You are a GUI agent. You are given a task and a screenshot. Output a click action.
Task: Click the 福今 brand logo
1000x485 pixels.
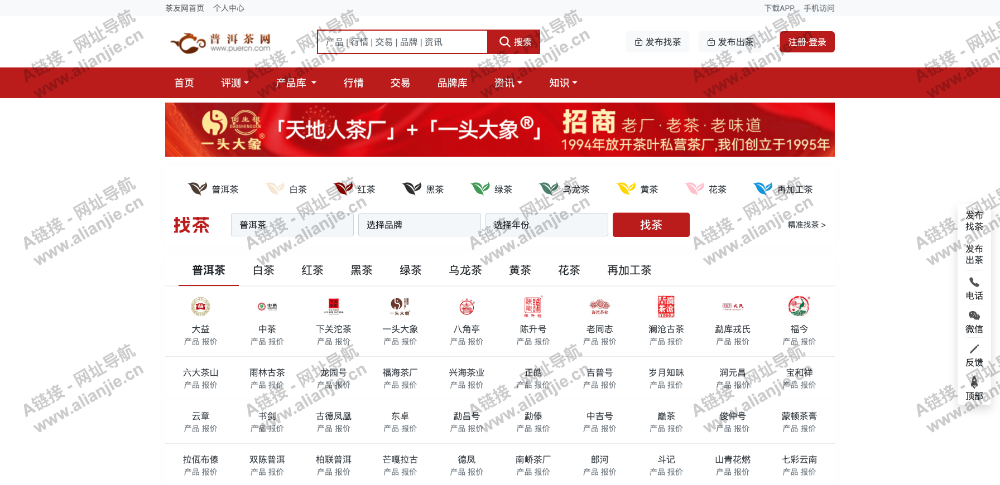click(798, 307)
